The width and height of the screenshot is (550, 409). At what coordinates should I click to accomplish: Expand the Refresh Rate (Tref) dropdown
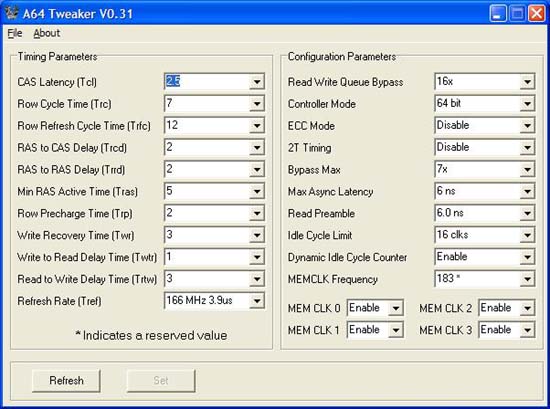pos(257,301)
